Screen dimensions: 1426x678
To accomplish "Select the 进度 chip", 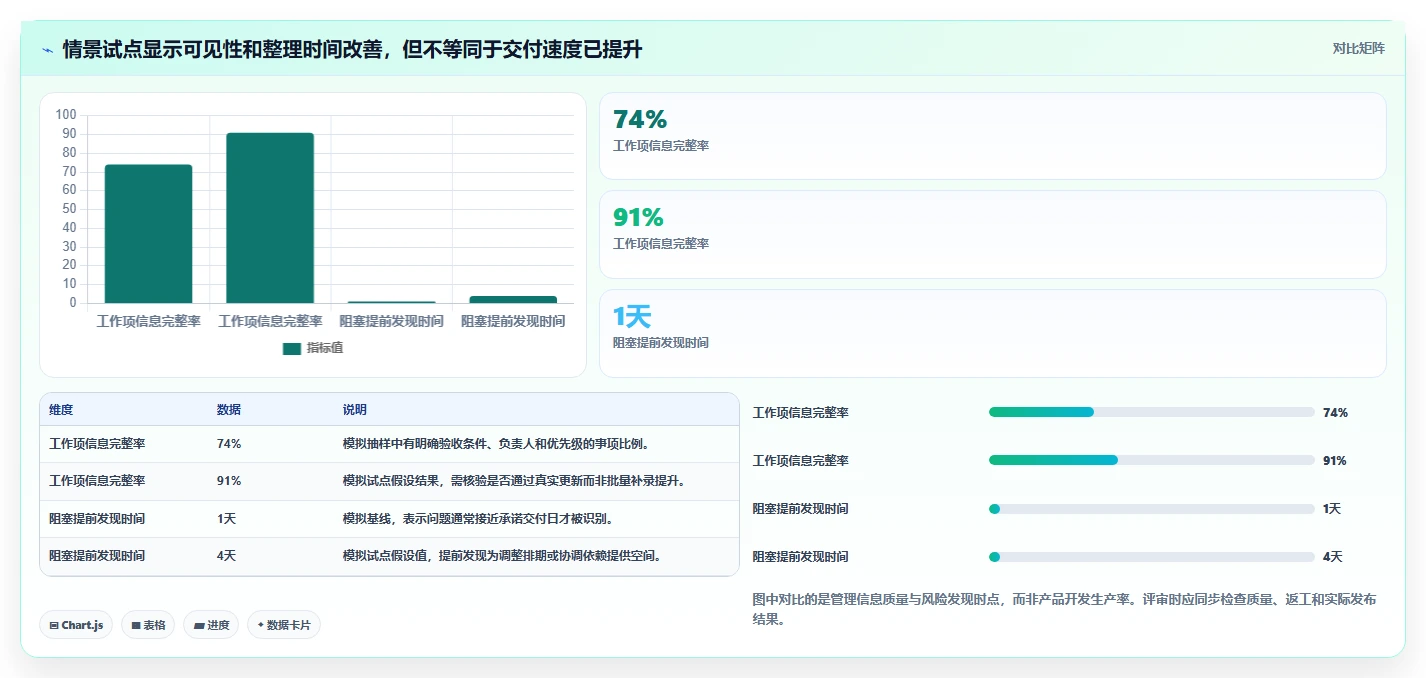I will pyautogui.click(x=211, y=625).
